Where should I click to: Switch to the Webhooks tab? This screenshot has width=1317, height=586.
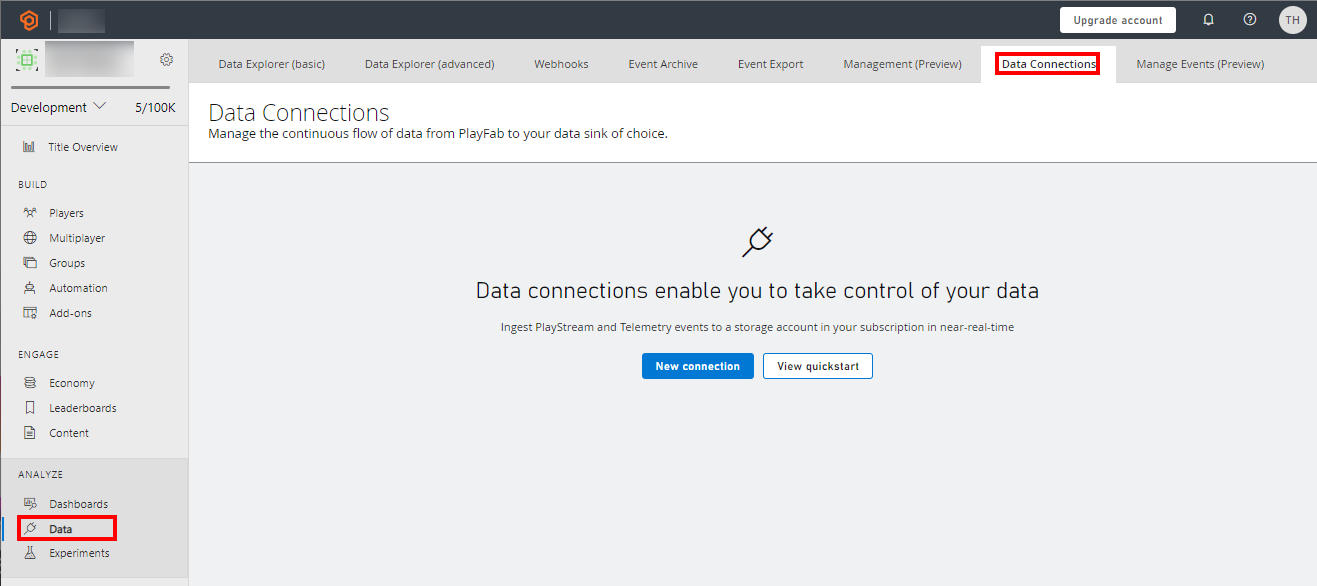(561, 64)
